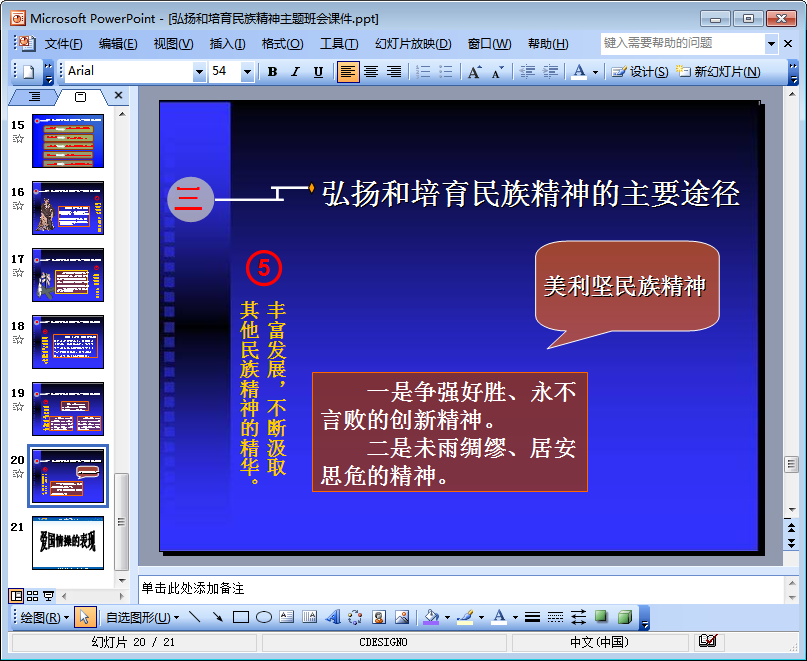The width and height of the screenshot is (807, 661).
Task: Expand the help question dropdown arrow
Action: (771, 44)
